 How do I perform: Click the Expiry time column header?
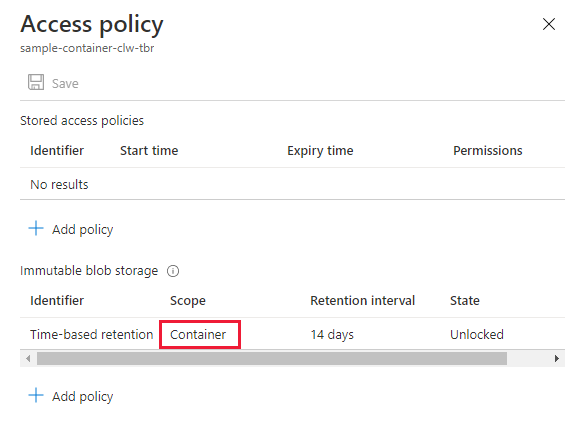click(320, 151)
